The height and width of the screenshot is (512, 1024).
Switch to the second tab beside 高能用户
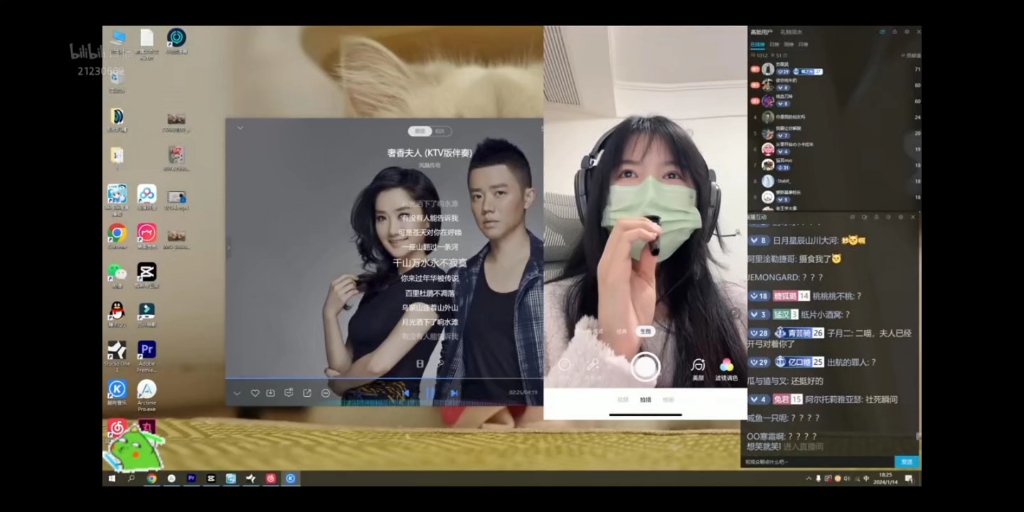(x=791, y=32)
